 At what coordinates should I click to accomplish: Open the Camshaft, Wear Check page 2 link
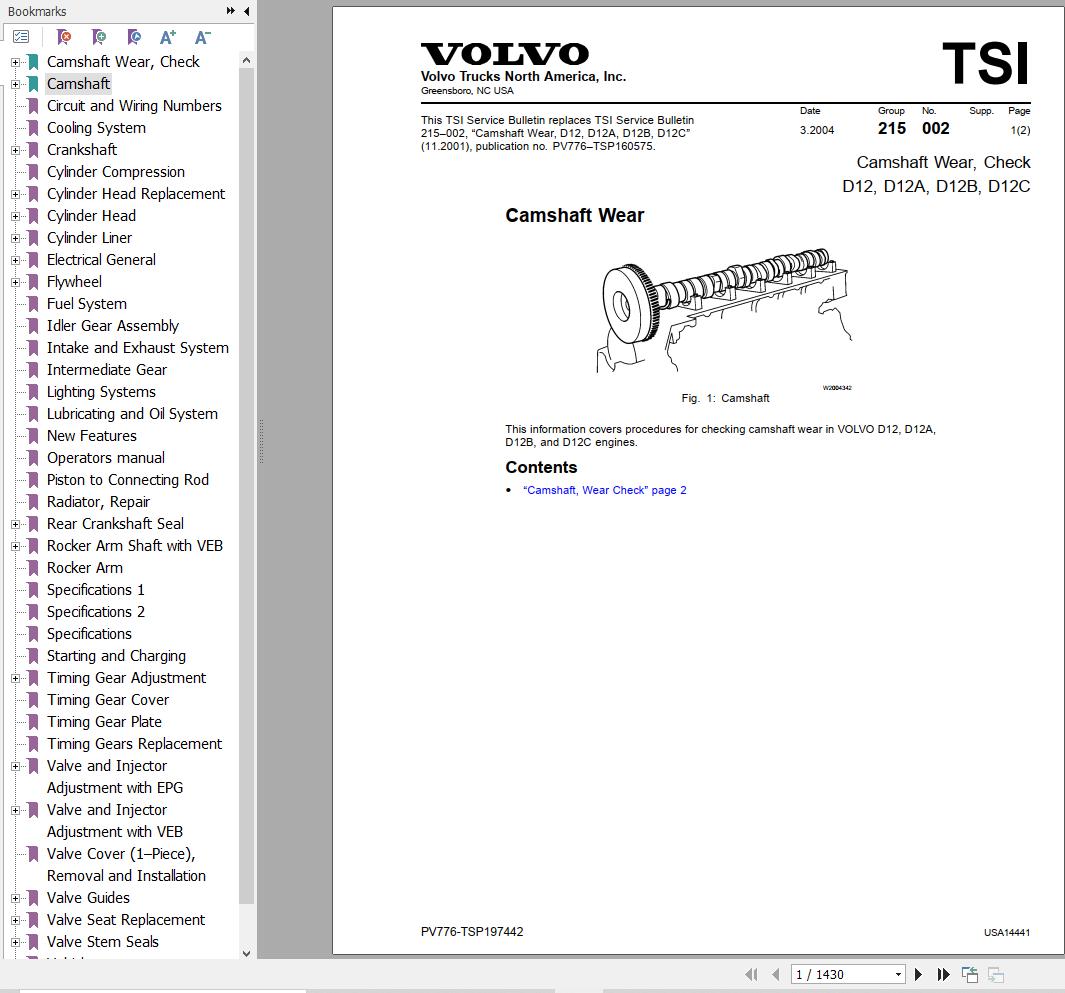point(605,490)
